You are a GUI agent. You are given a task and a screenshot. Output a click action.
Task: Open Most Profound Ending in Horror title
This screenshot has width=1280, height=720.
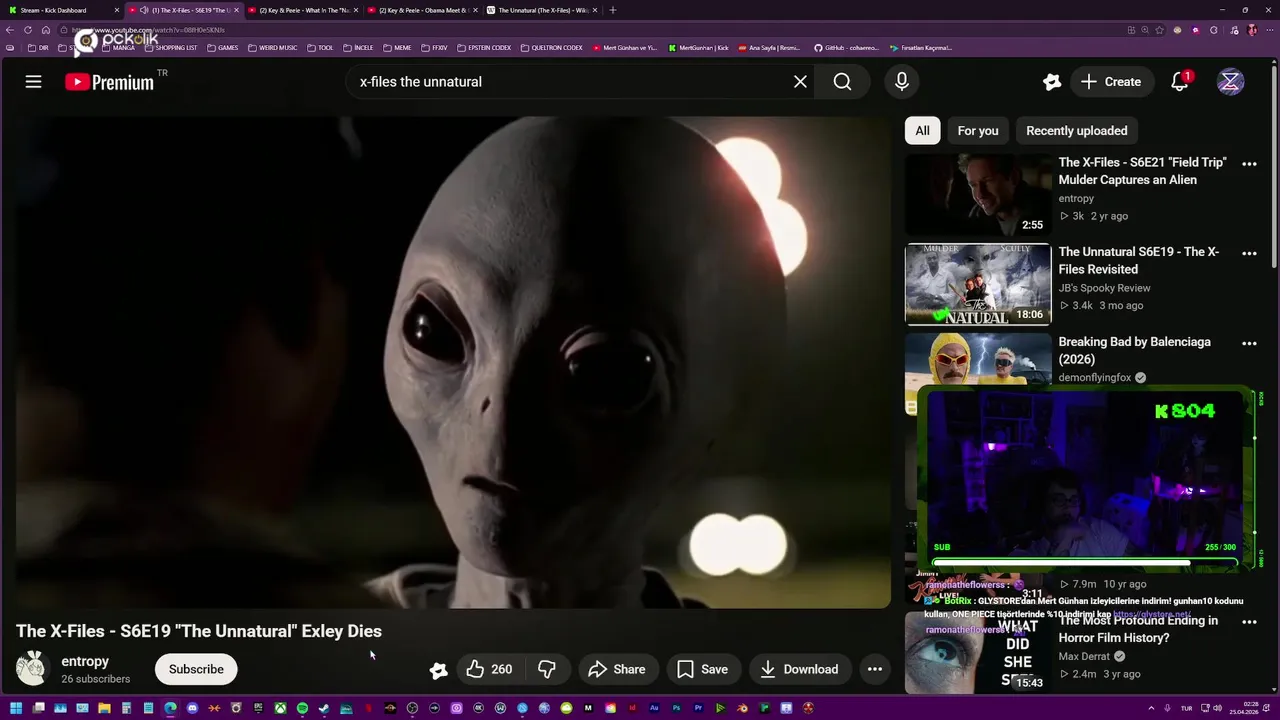pos(1138,629)
